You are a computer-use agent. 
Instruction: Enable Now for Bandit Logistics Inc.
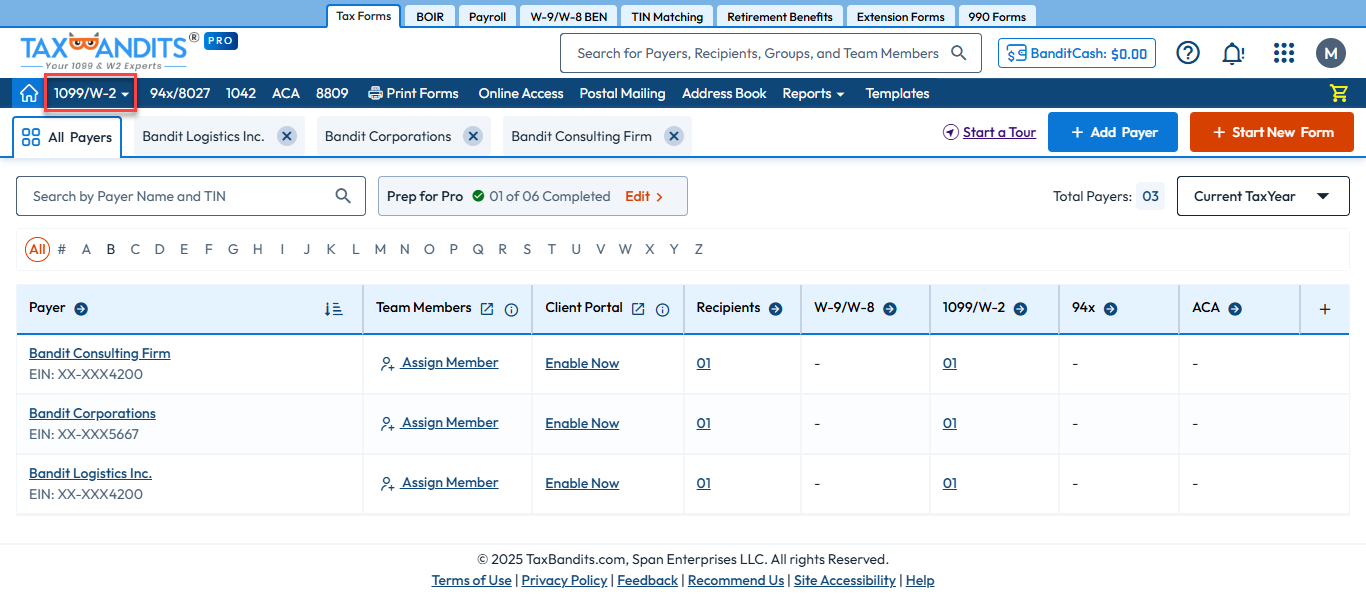click(x=582, y=483)
